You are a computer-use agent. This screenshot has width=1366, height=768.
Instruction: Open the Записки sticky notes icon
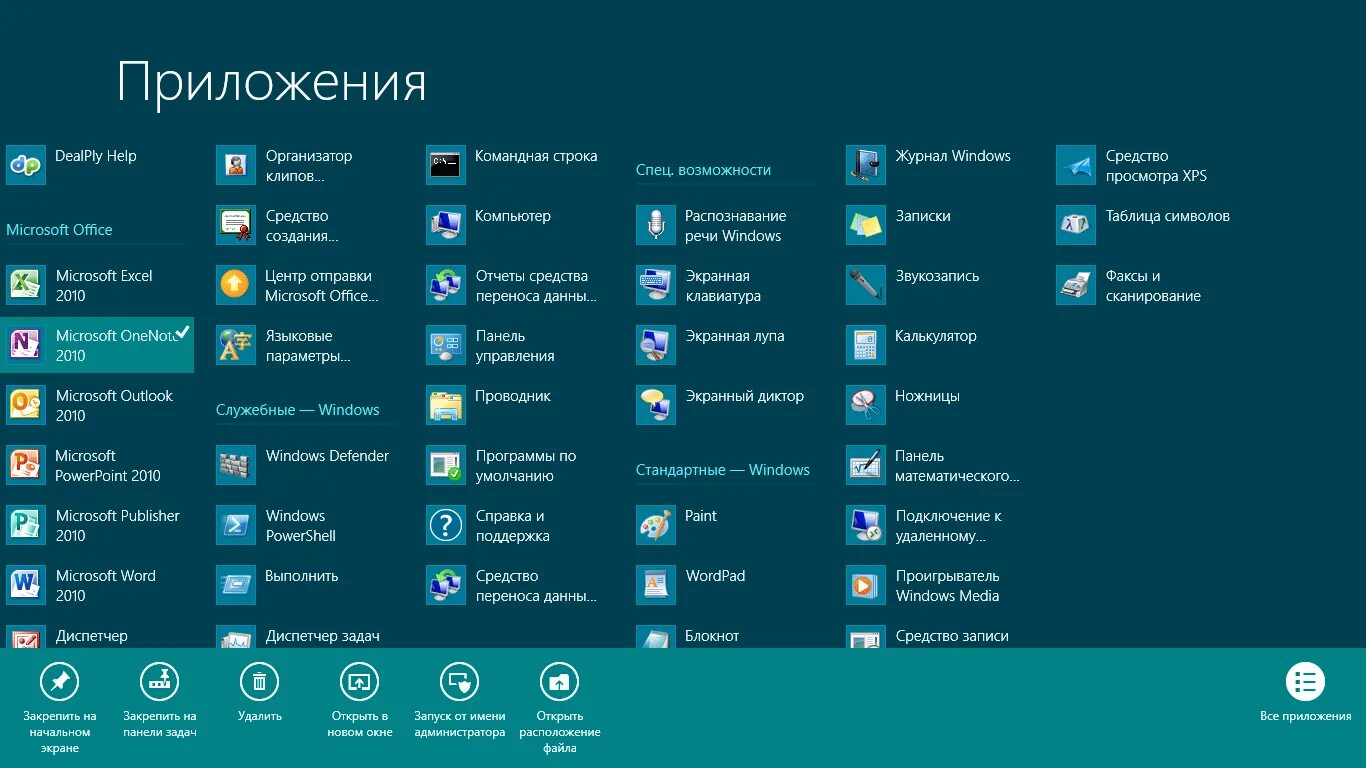[x=866, y=225]
